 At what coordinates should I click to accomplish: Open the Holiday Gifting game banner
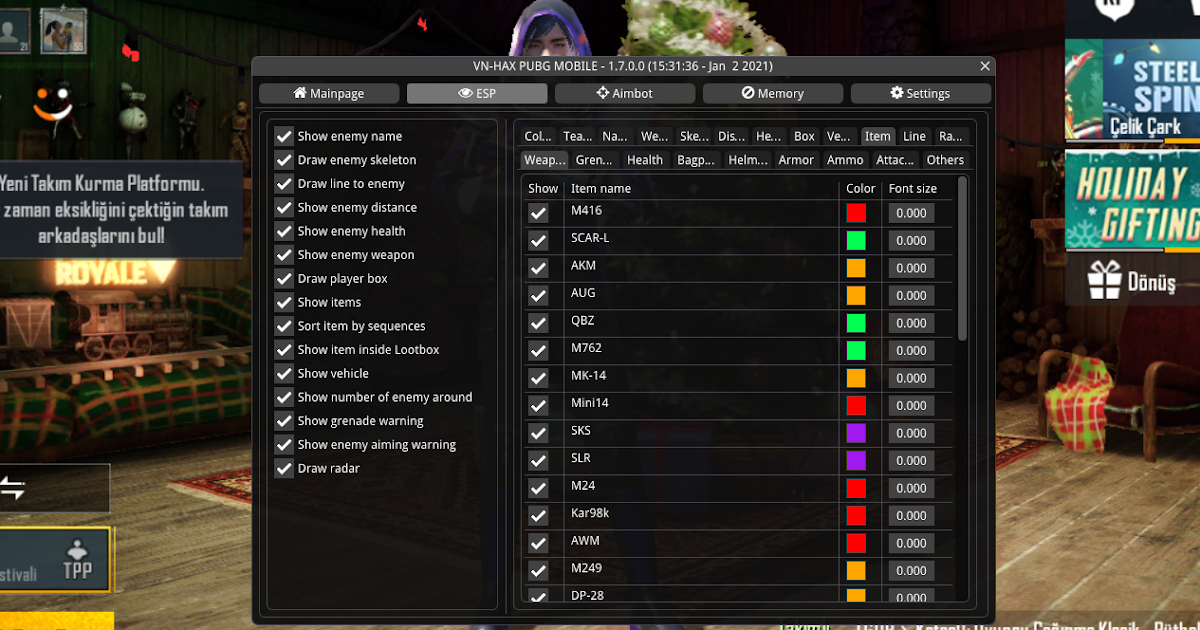(1132, 198)
